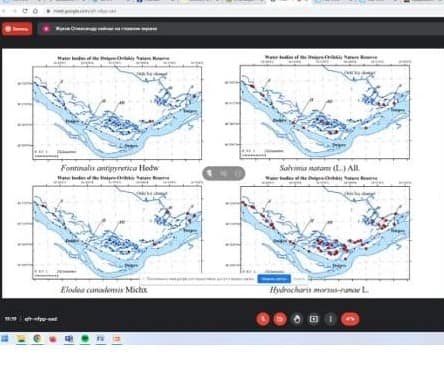Click the Hide link beside stop sharing
444x366 pixels.
point(299,279)
